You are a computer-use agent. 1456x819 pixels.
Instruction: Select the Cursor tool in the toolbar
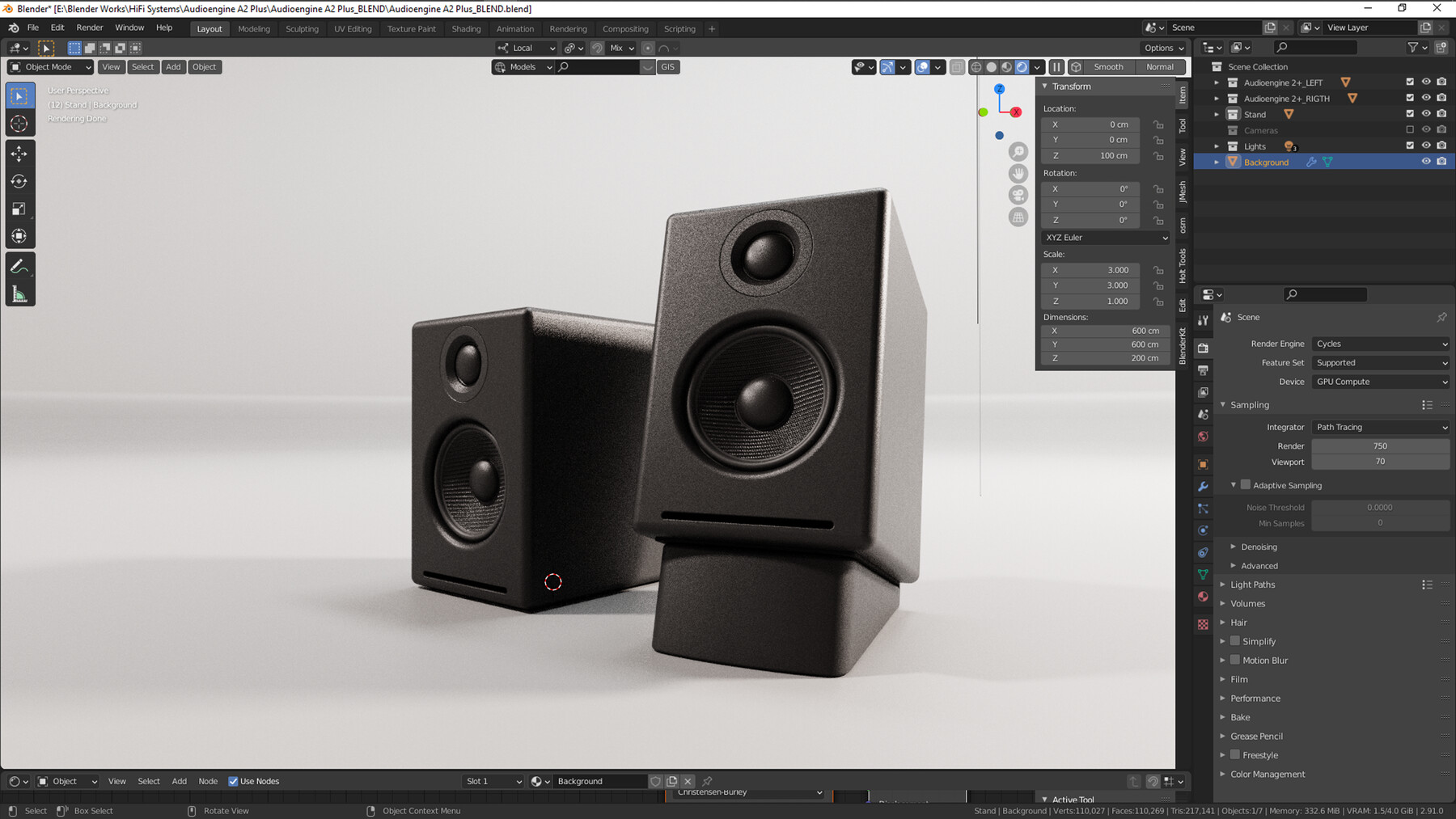click(x=19, y=123)
